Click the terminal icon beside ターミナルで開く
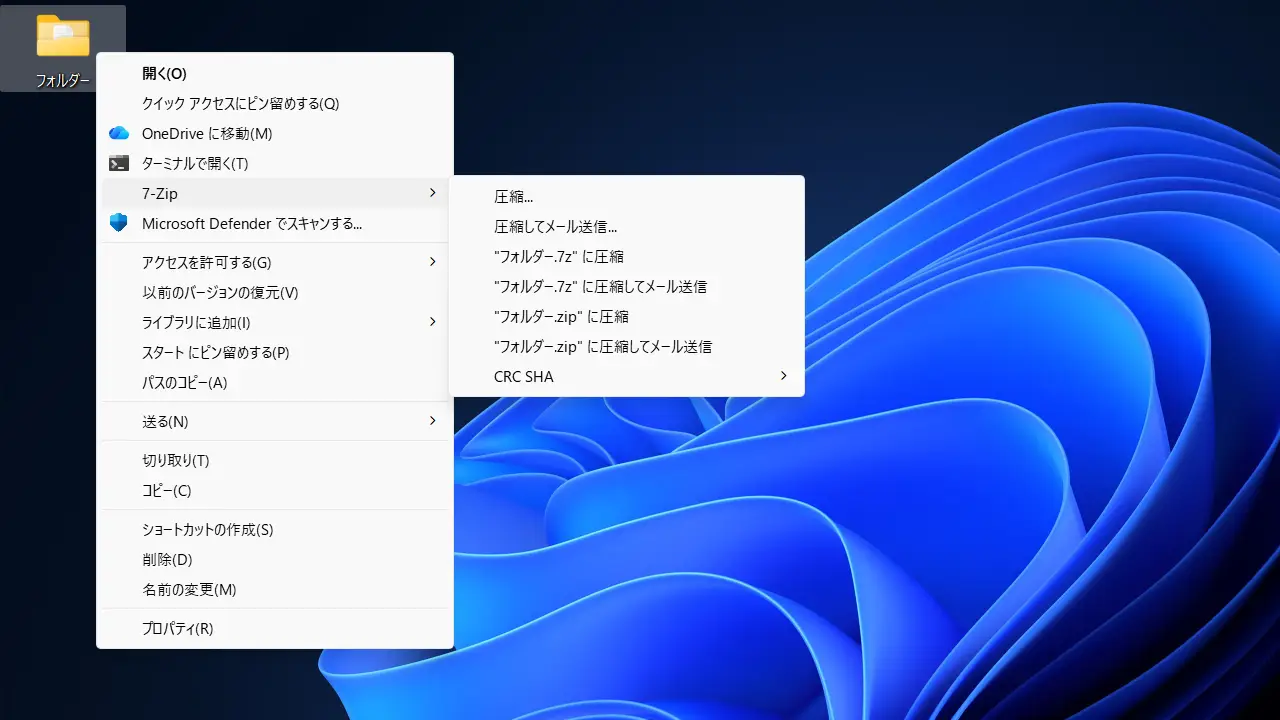 [119, 163]
